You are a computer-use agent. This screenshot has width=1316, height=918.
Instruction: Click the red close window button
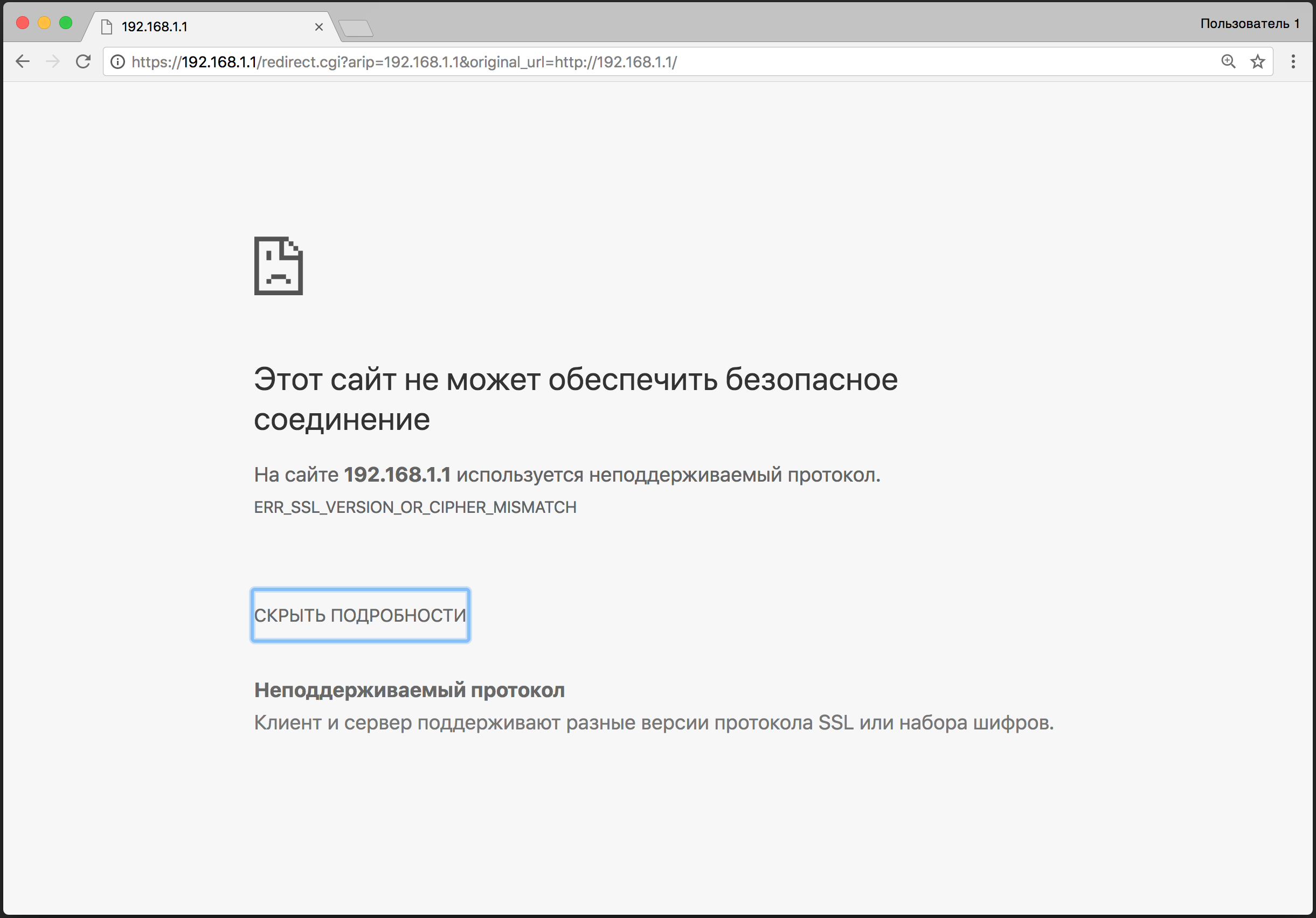click(22, 23)
